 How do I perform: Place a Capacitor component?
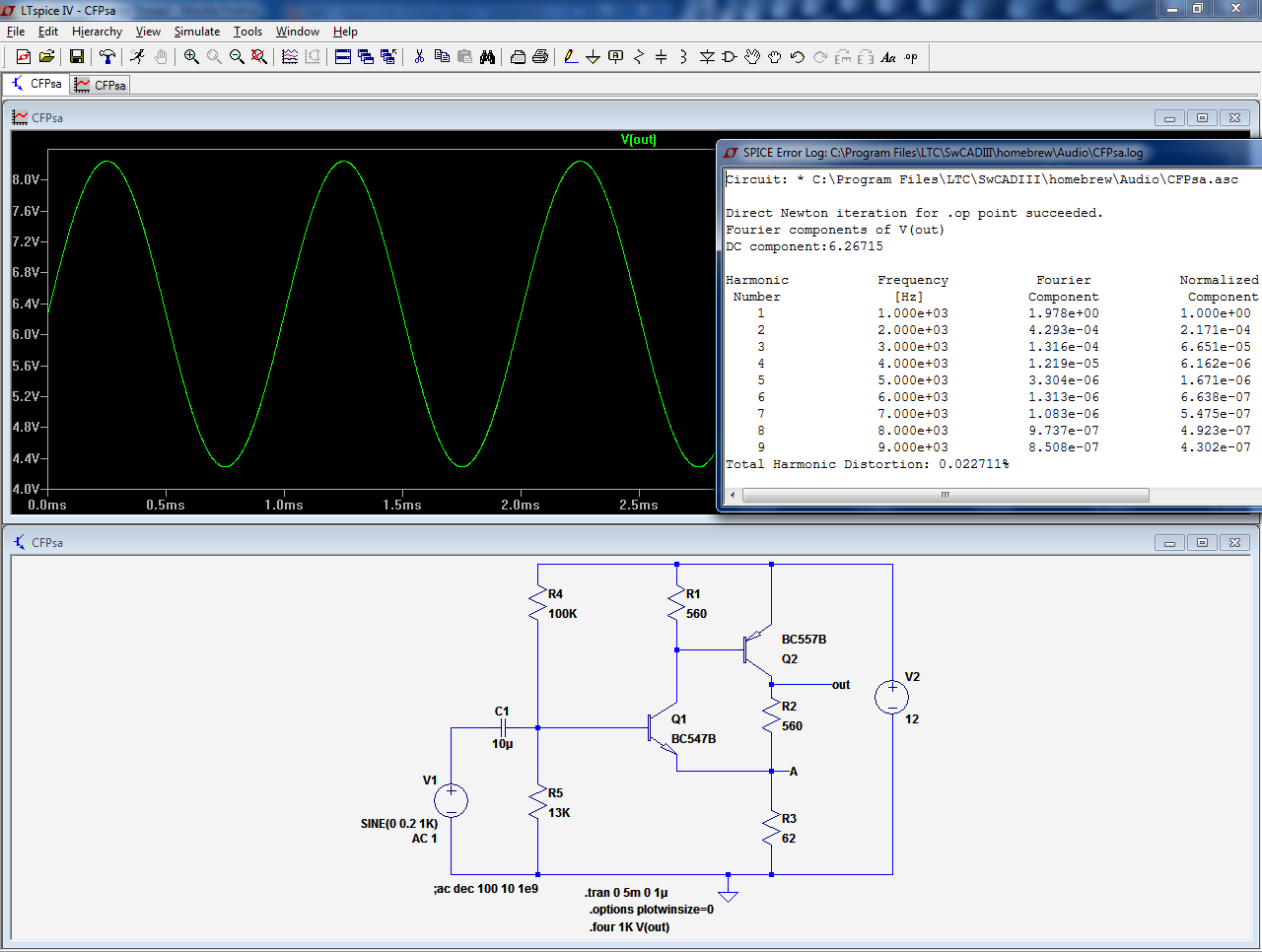(x=662, y=57)
